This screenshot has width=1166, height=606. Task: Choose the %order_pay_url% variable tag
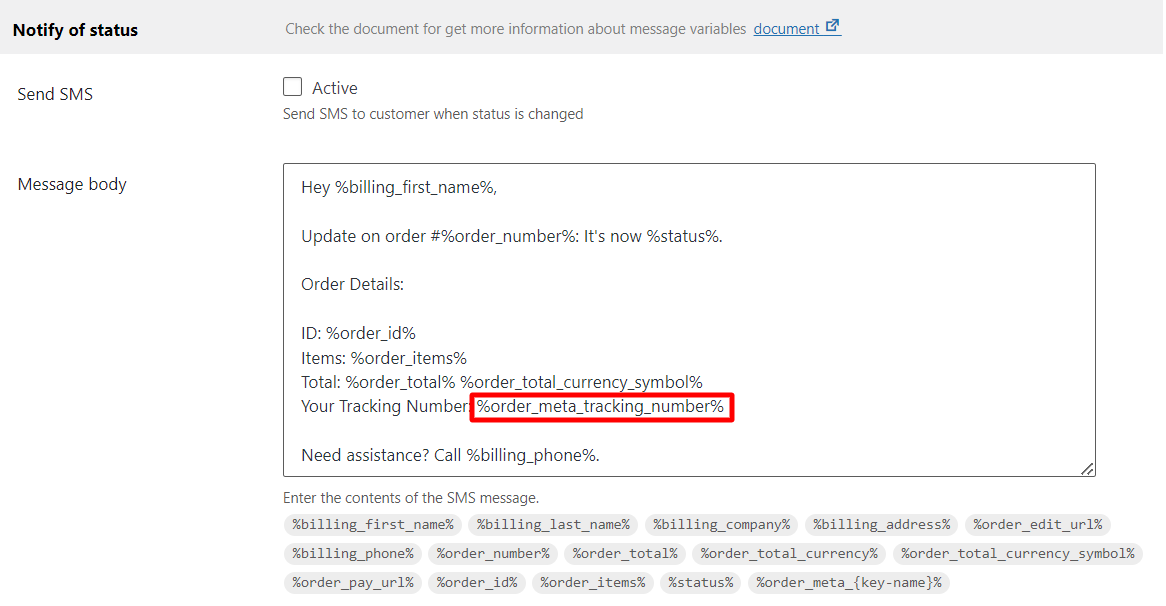pos(352,582)
